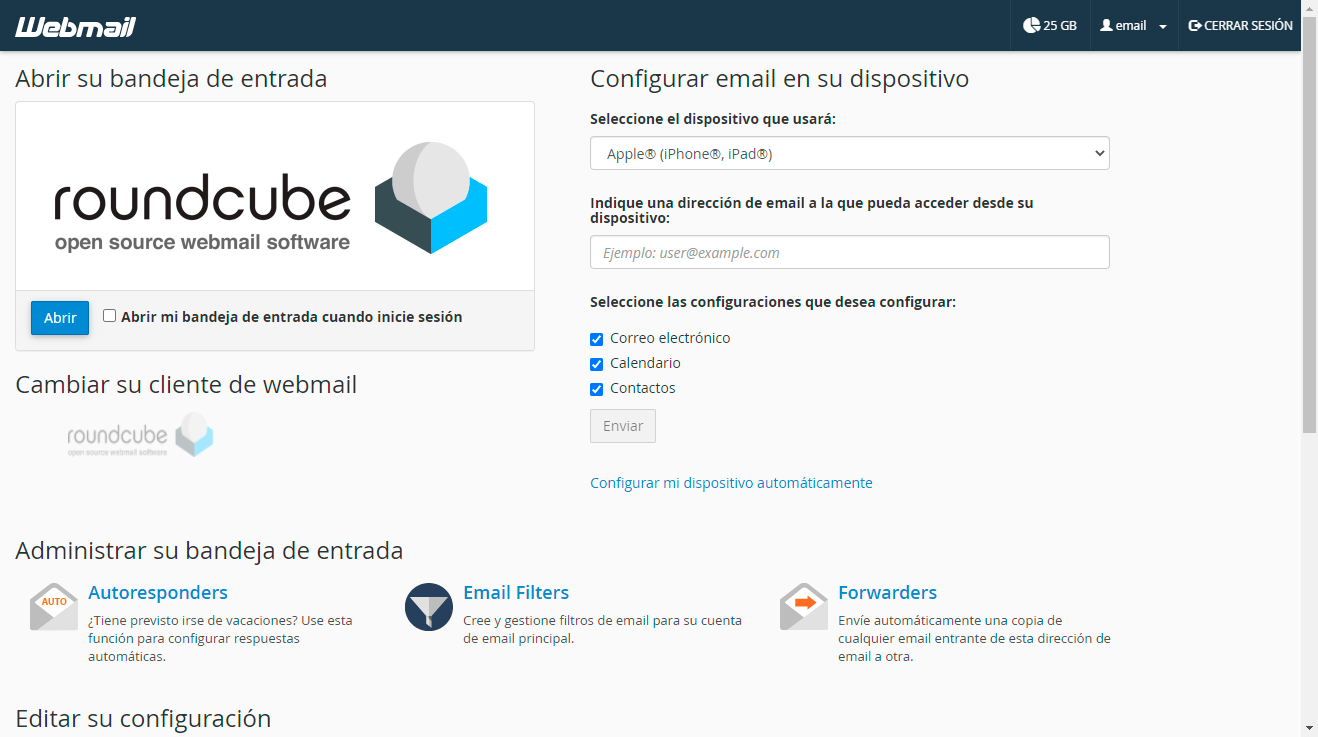Image resolution: width=1318 pixels, height=737 pixels.
Task: Click the logout arrow icon
Action: pyautogui.click(x=1194, y=25)
